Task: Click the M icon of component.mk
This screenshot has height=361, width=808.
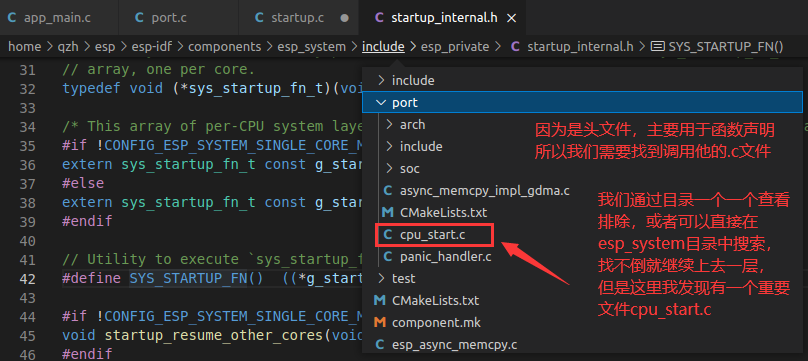Action: point(380,322)
